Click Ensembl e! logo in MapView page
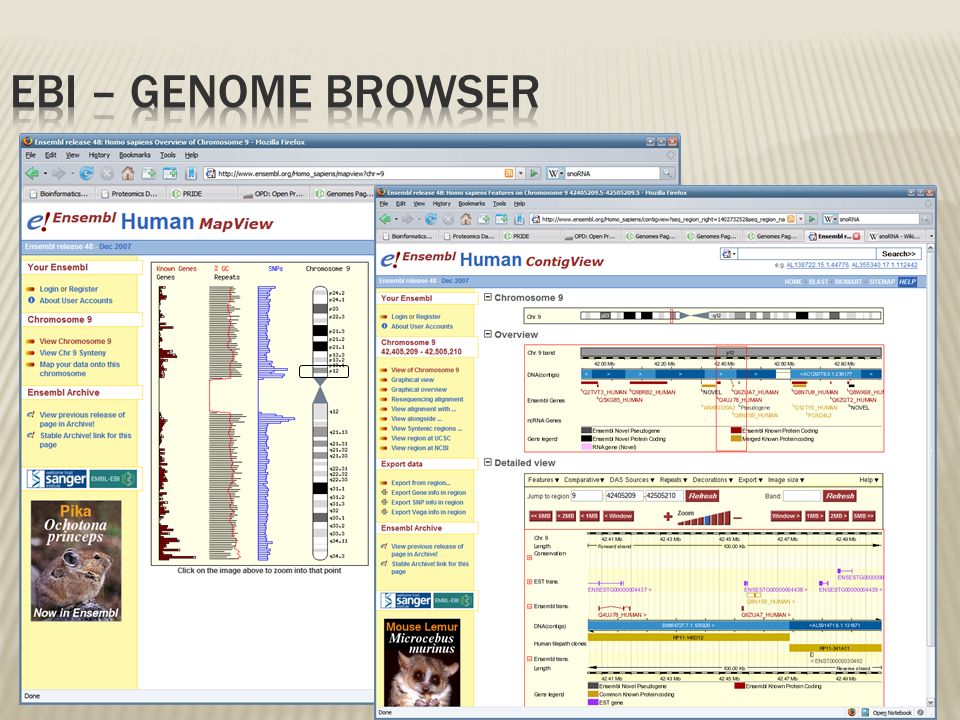The image size is (960, 720). (38, 222)
